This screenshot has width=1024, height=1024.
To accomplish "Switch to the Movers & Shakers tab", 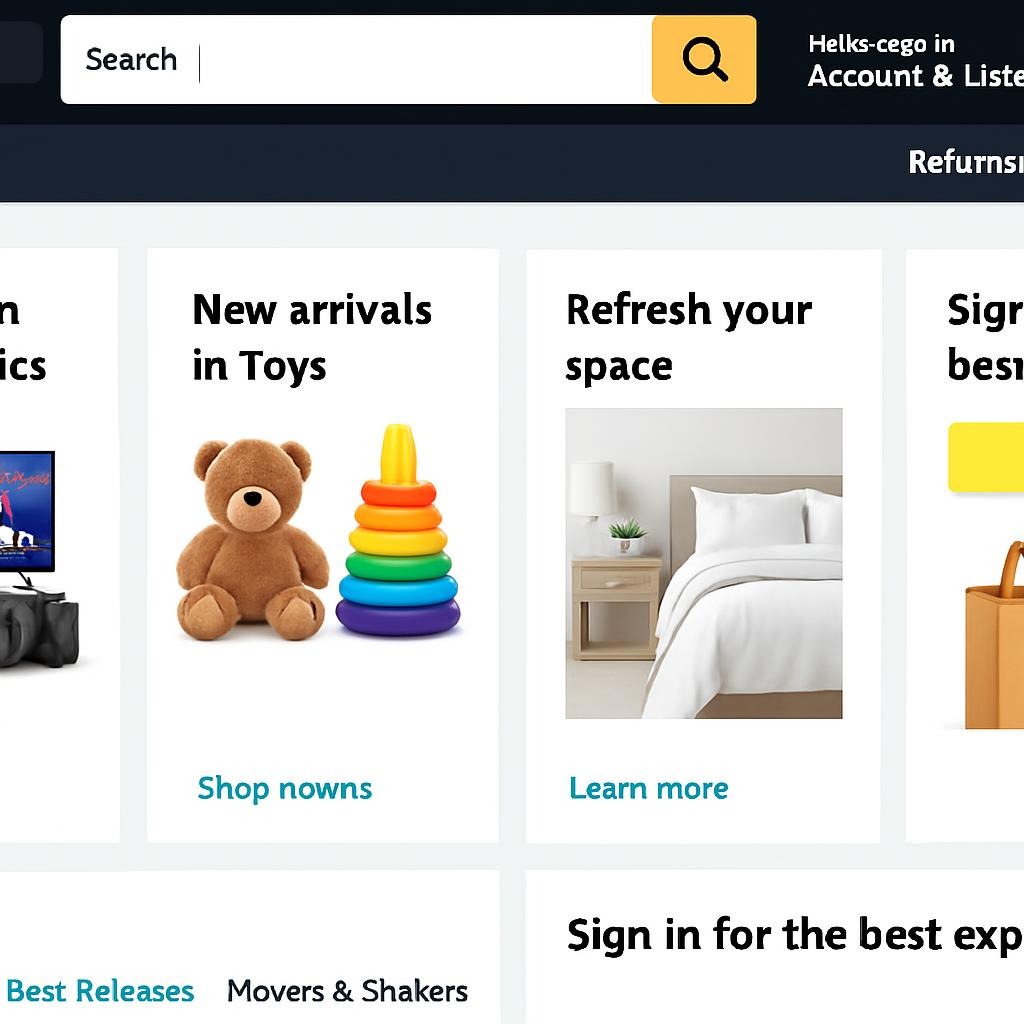I will pos(347,991).
